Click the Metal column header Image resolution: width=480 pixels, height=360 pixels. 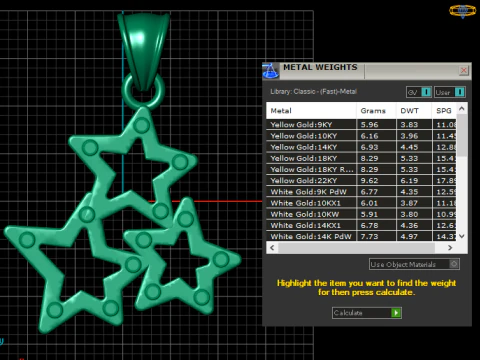[x=311, y=111]
